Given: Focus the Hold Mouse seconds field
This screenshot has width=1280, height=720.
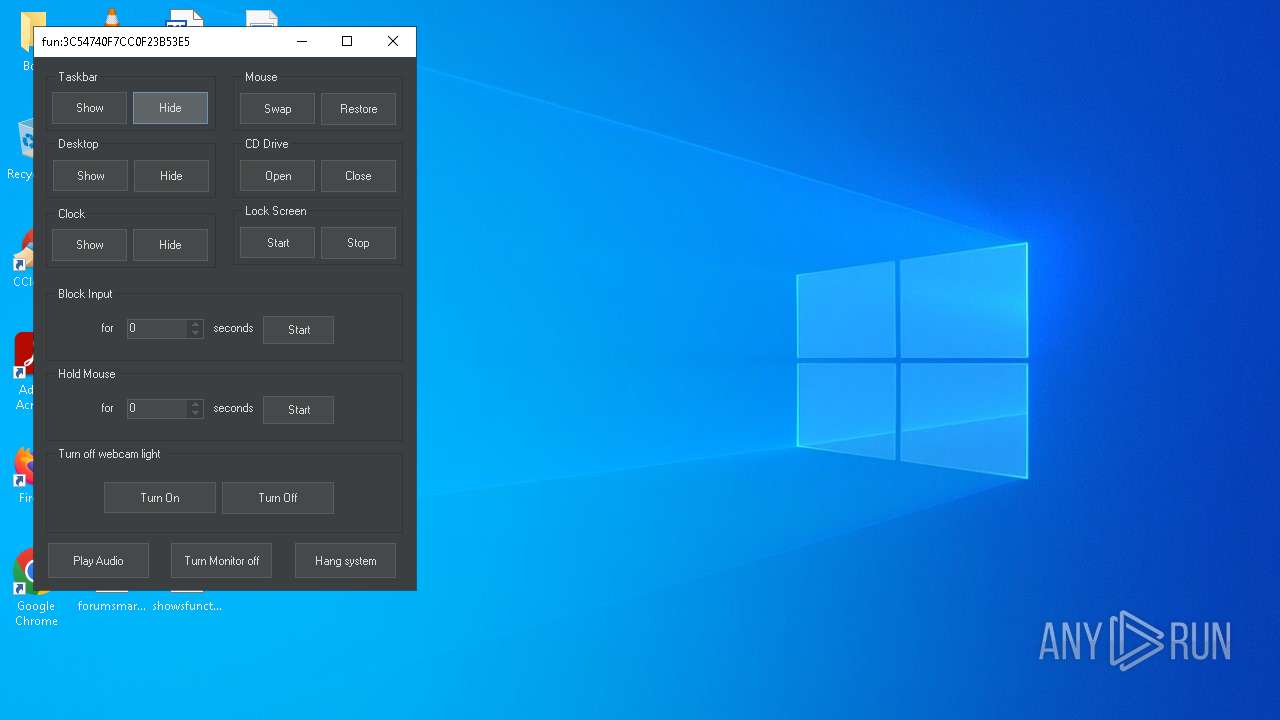Looking at the screenshot, I should pos(156,408).
